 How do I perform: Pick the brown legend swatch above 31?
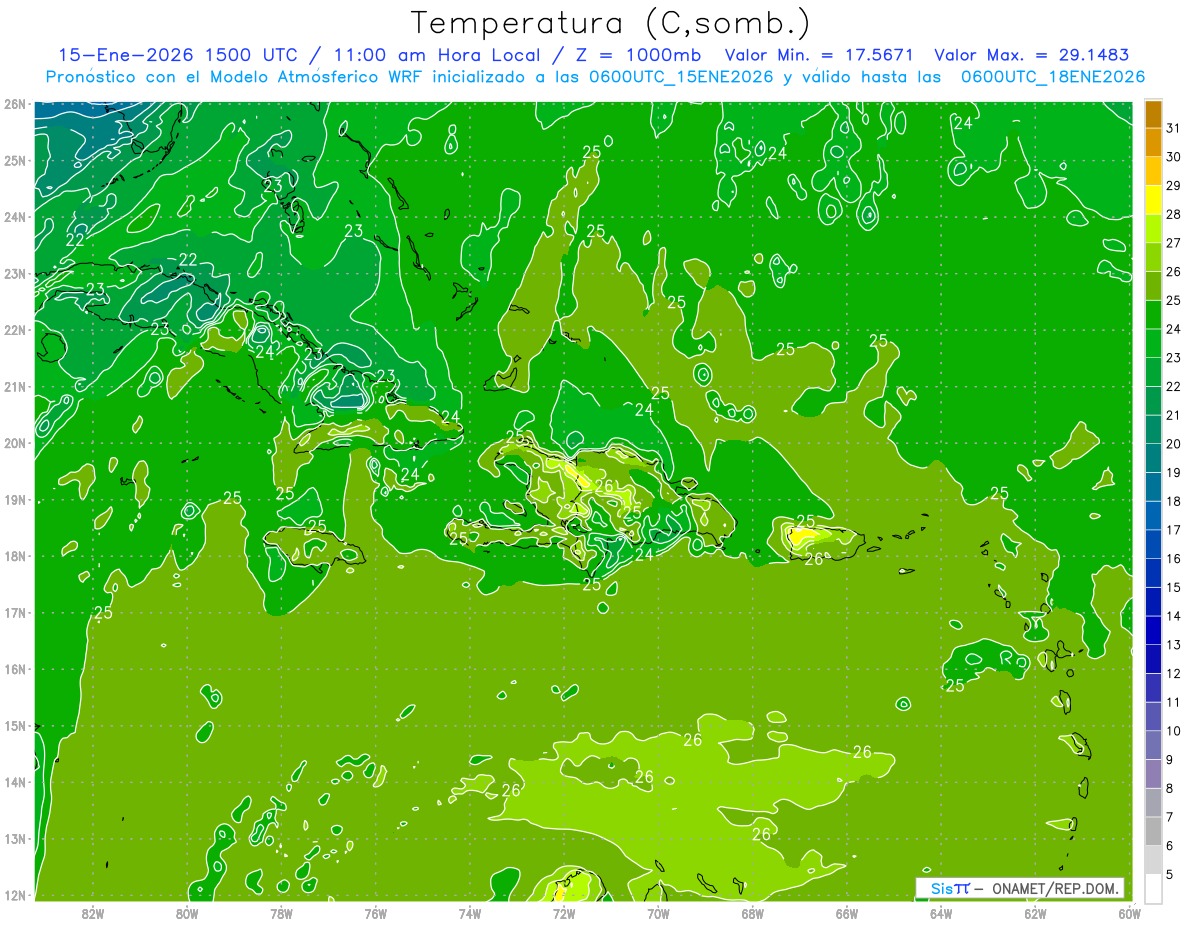click(1153, 113)
